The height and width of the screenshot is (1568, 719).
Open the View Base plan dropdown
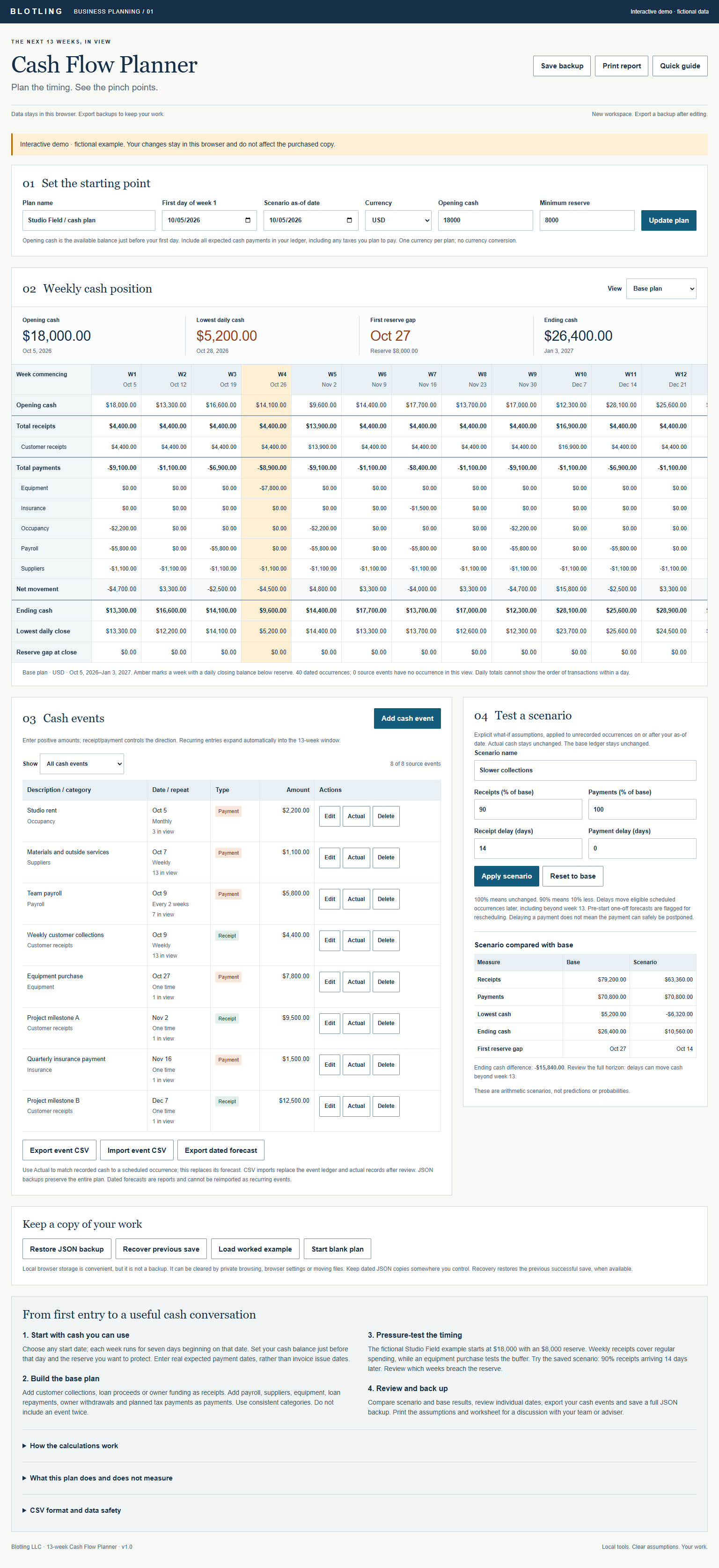tap(660, 288)
